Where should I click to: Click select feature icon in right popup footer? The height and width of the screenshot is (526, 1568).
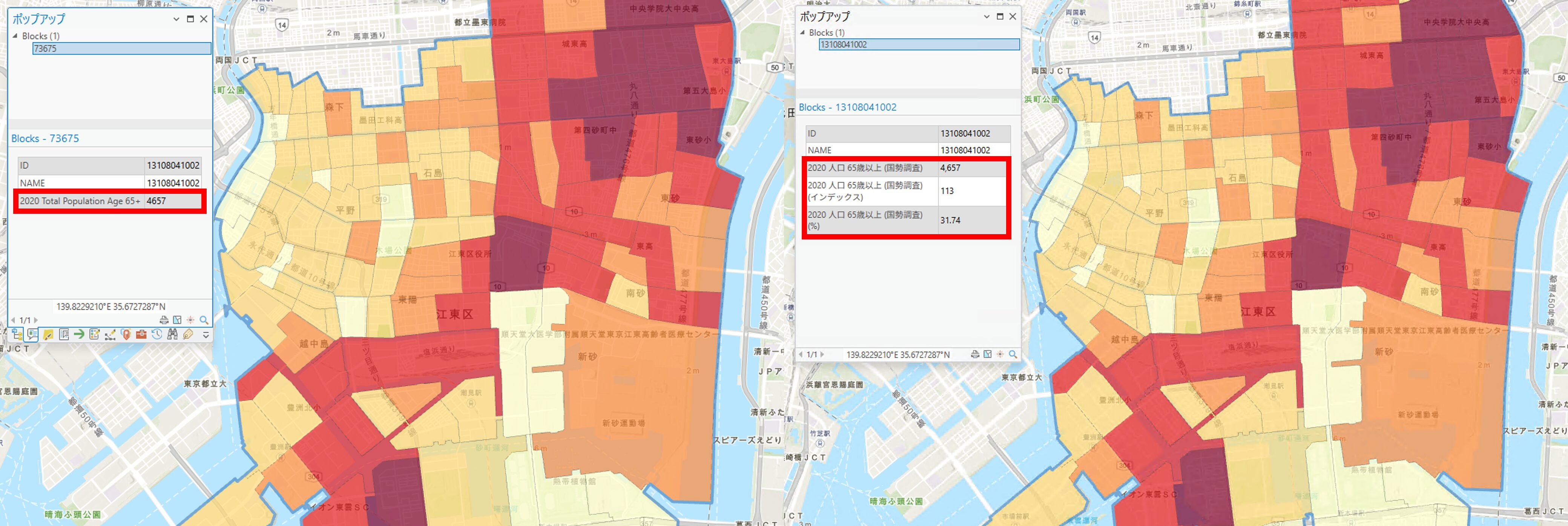(x=987, y=354)
